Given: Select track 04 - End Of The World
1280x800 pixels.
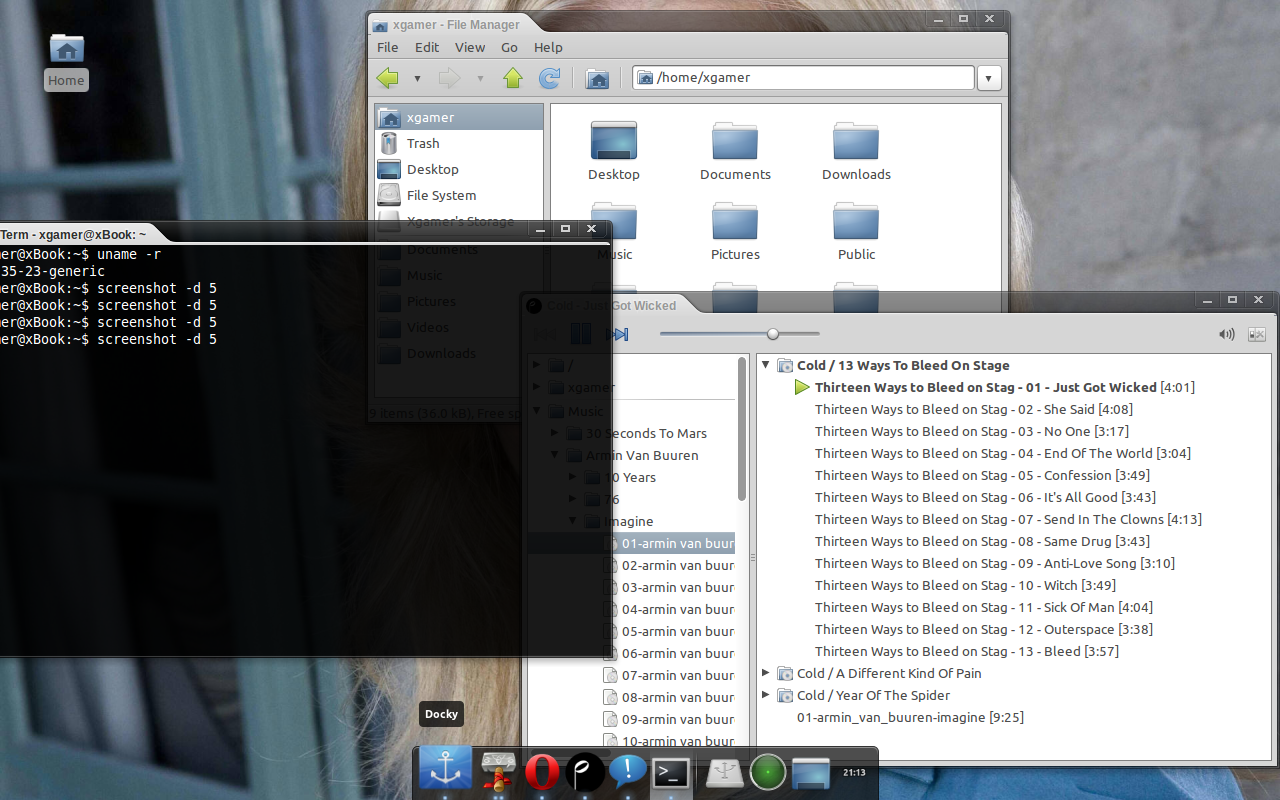Looking at the screenshot, I should pos(1003,453).
